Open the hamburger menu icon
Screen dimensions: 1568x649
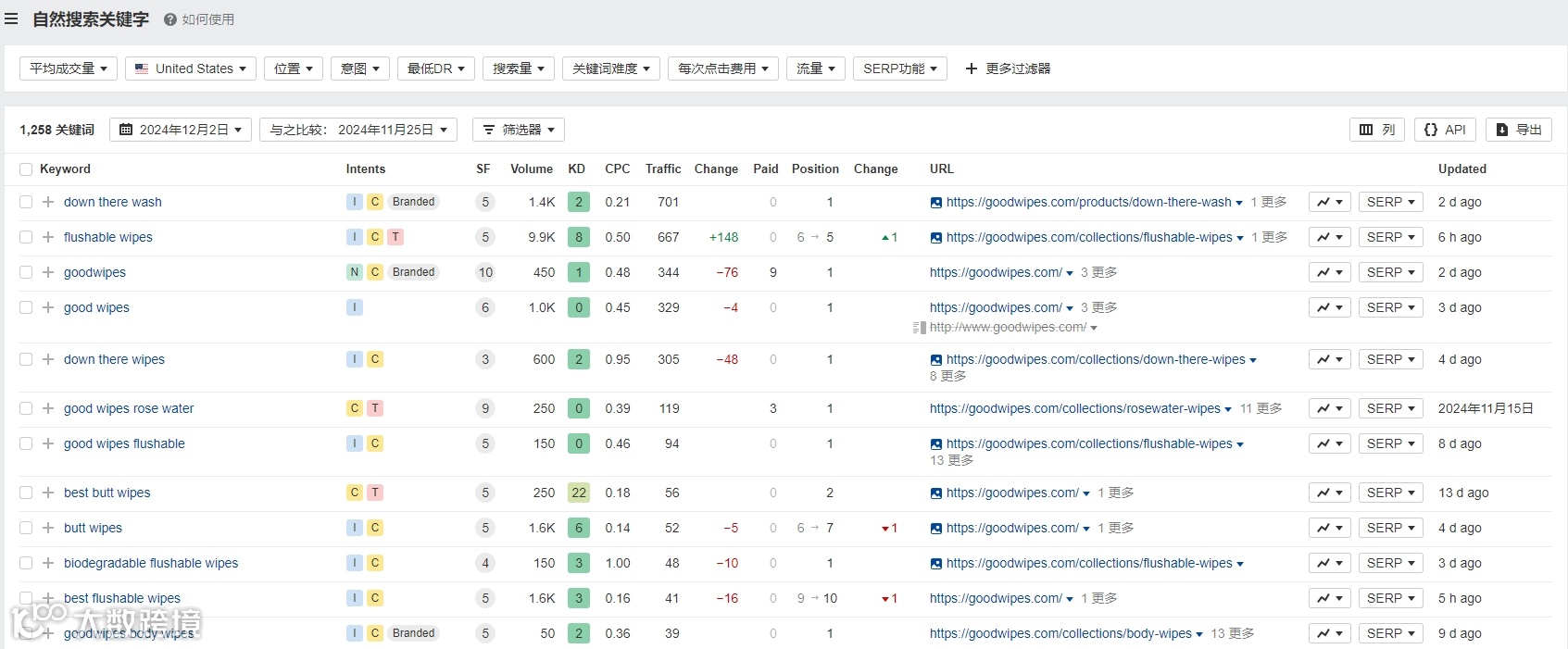pos(11,19)
